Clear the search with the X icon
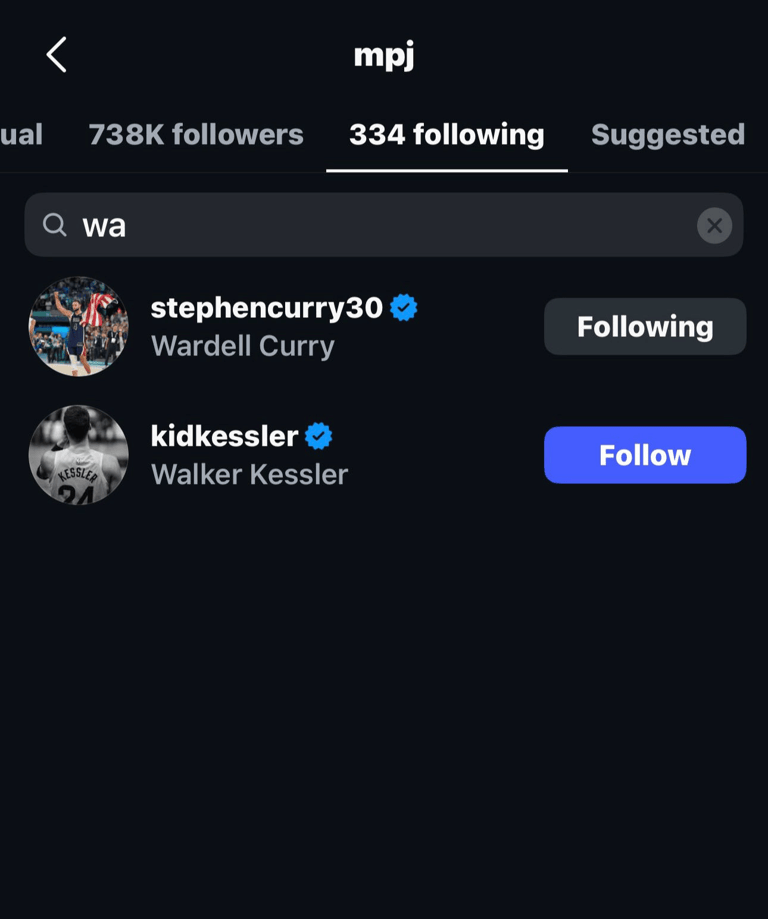The height and width of the screenshot is (919, 768). tap(714, 226)
